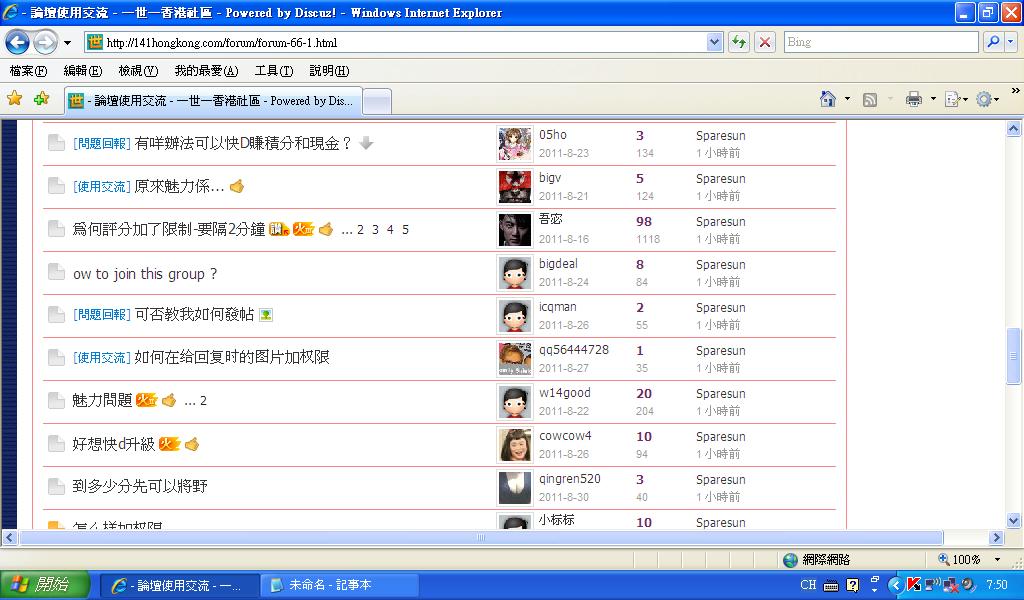This screenshot has width=1024, height=600.
Task: Click the Bing search magnifier button
Action: 993,42
